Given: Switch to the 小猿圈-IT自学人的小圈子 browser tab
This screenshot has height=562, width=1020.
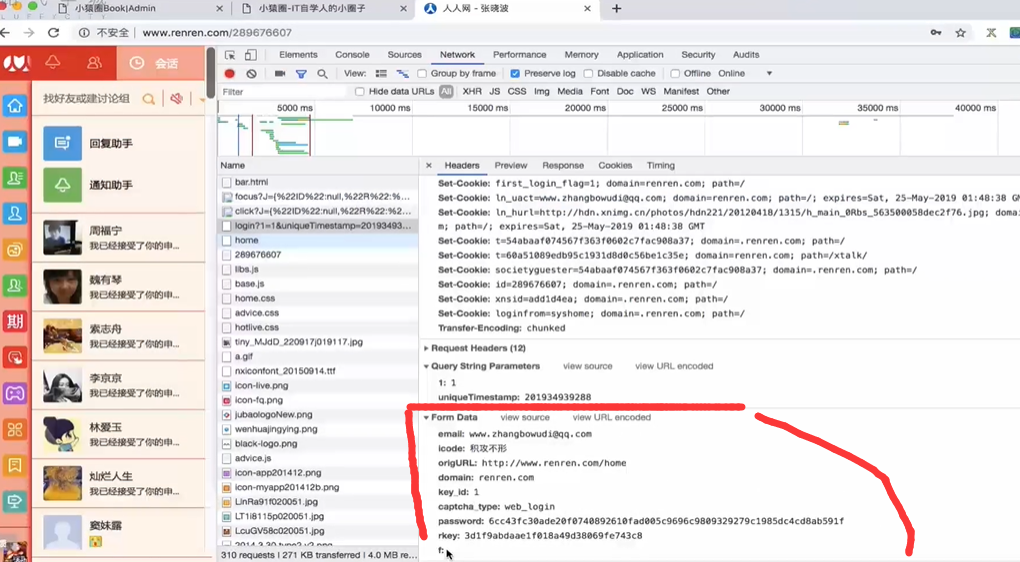Looking at the screenshot, I should click(322, 8).
